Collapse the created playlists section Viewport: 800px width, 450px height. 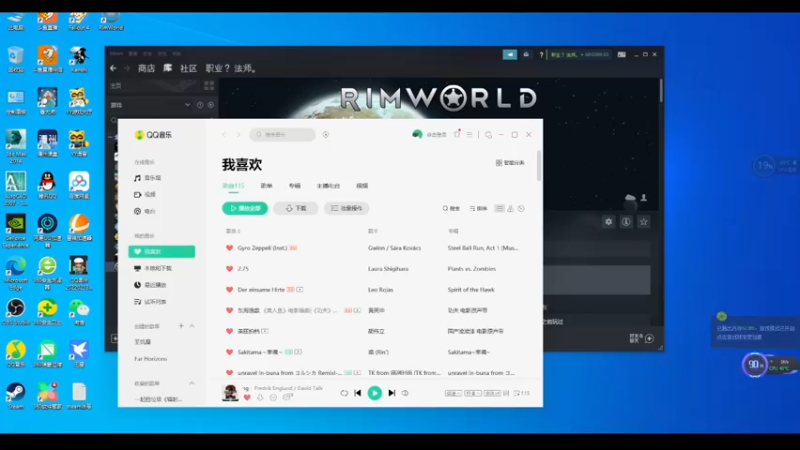192,326
